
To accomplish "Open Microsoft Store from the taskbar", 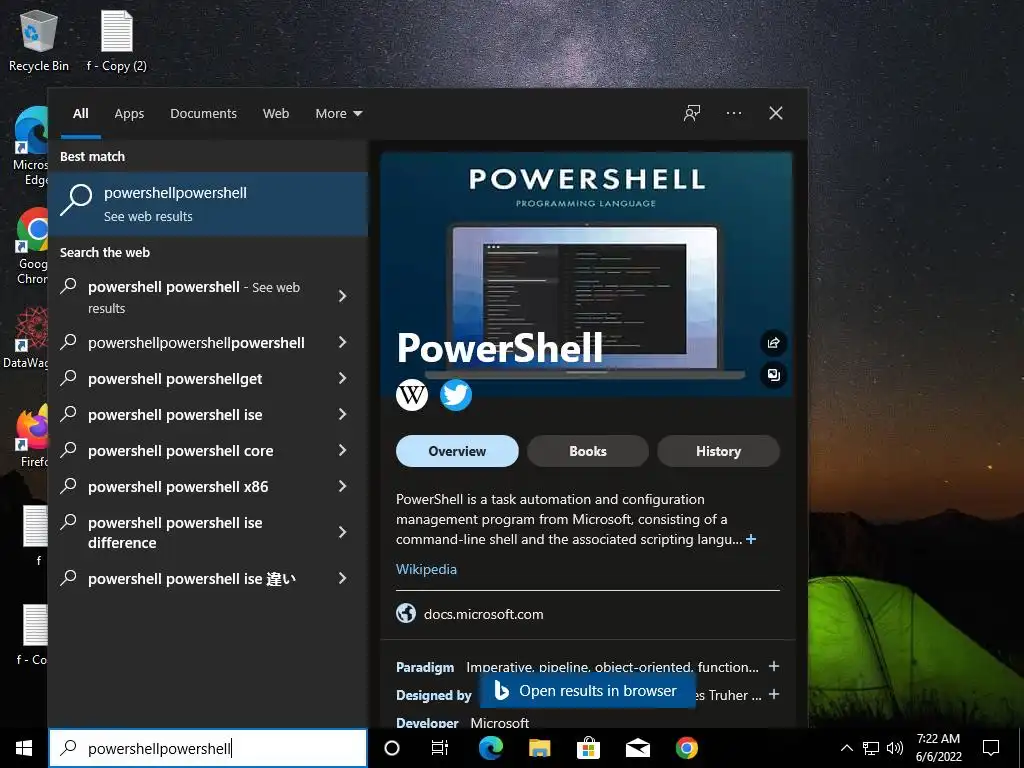I will 588,748.
